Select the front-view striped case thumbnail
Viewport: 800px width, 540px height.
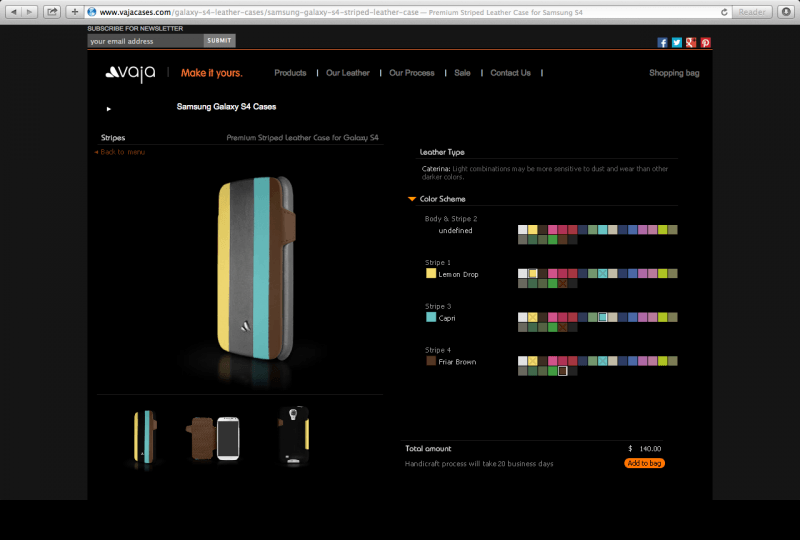point(145,437)
